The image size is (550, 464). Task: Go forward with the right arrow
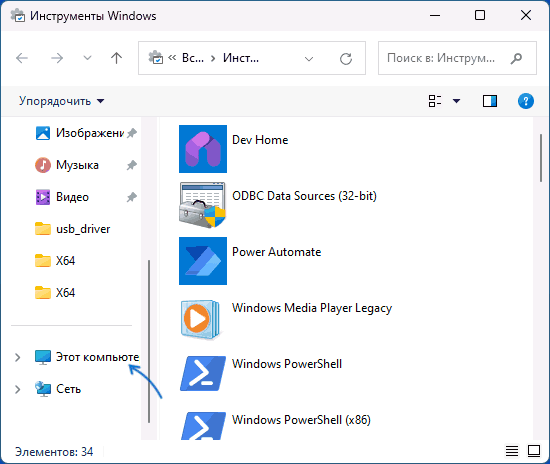tap(57, 58)
